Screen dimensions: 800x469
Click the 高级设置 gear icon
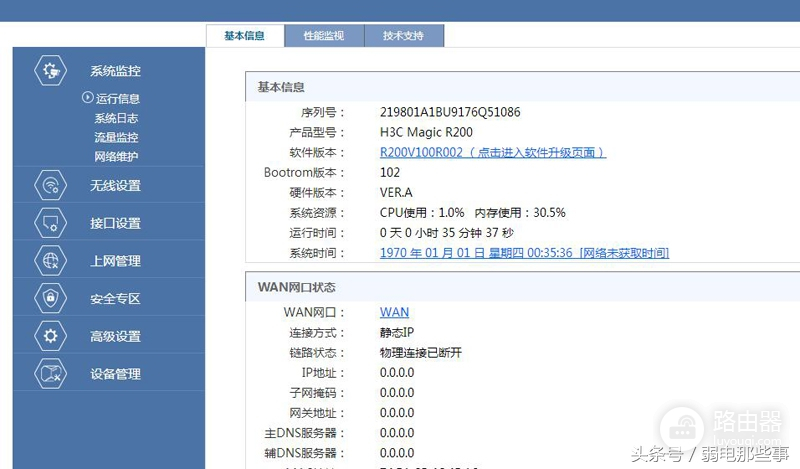50,336
